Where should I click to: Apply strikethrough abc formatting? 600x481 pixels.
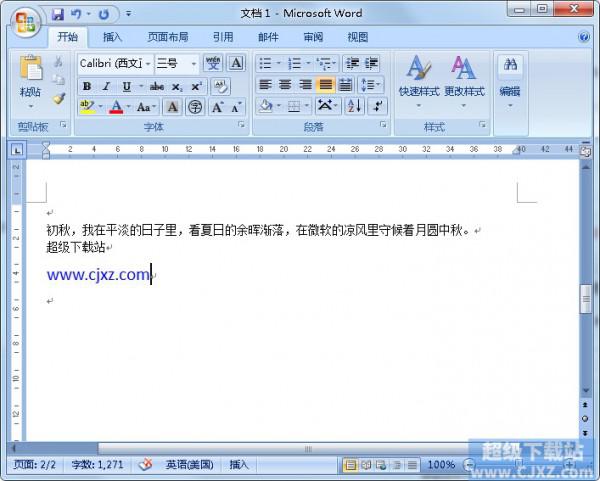click(157, 86)
